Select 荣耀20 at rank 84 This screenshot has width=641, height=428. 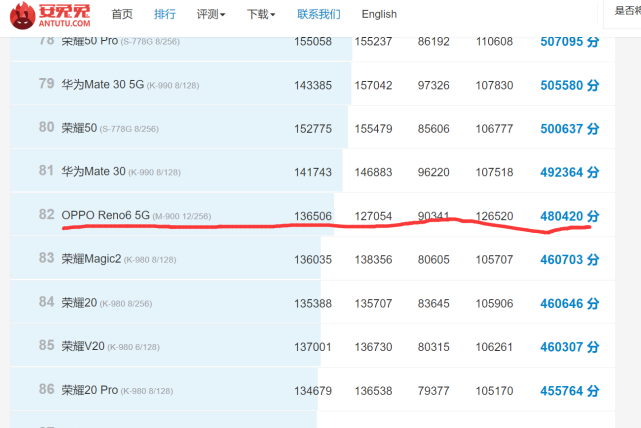coord(79,303)
